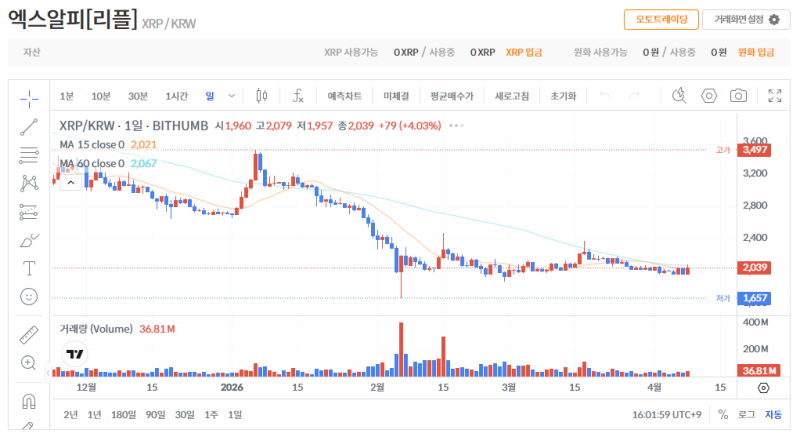The width and height of the screenshot is (800, 437).
Task: Open the horizontal lines Fibonacci tool
Action: (x=29, y=155)
